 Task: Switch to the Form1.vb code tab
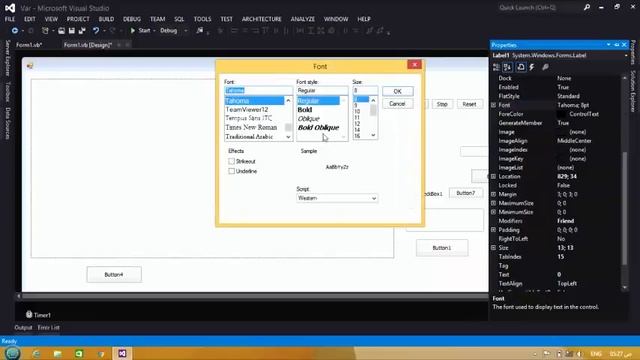[29, 45]
